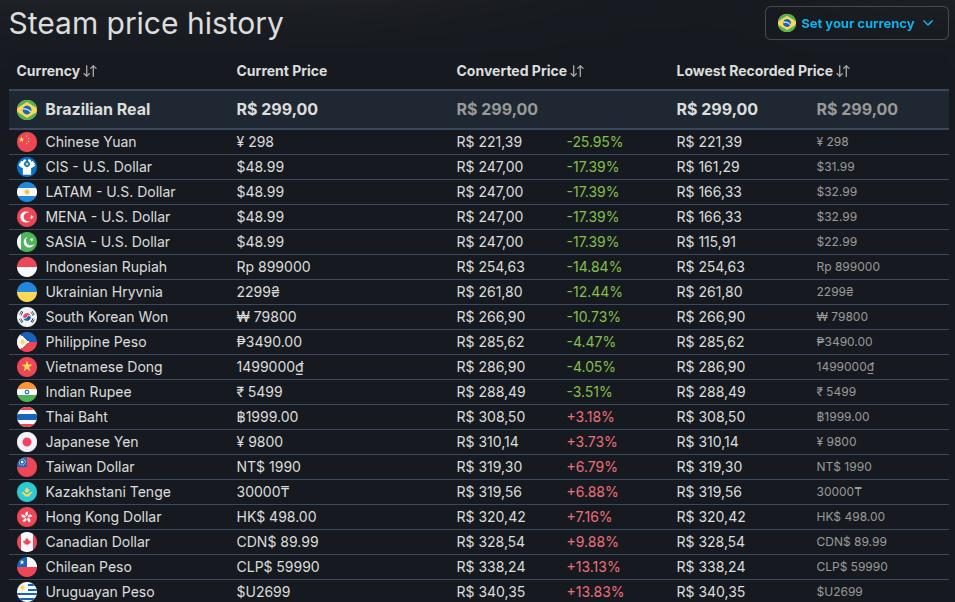This screenshot has width=955, height=602.
Task: Click the Philippine Peso flag icon
Action: point(27,342)
